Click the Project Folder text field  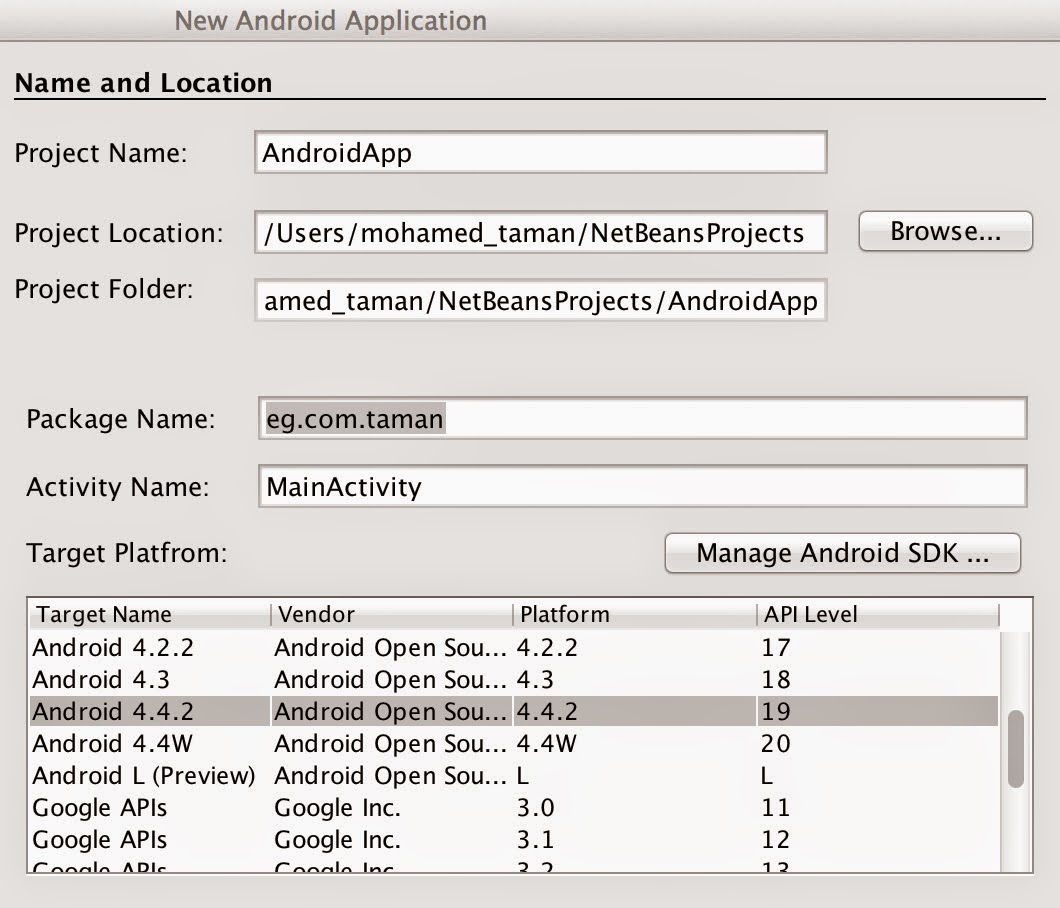tap(540, 300)
